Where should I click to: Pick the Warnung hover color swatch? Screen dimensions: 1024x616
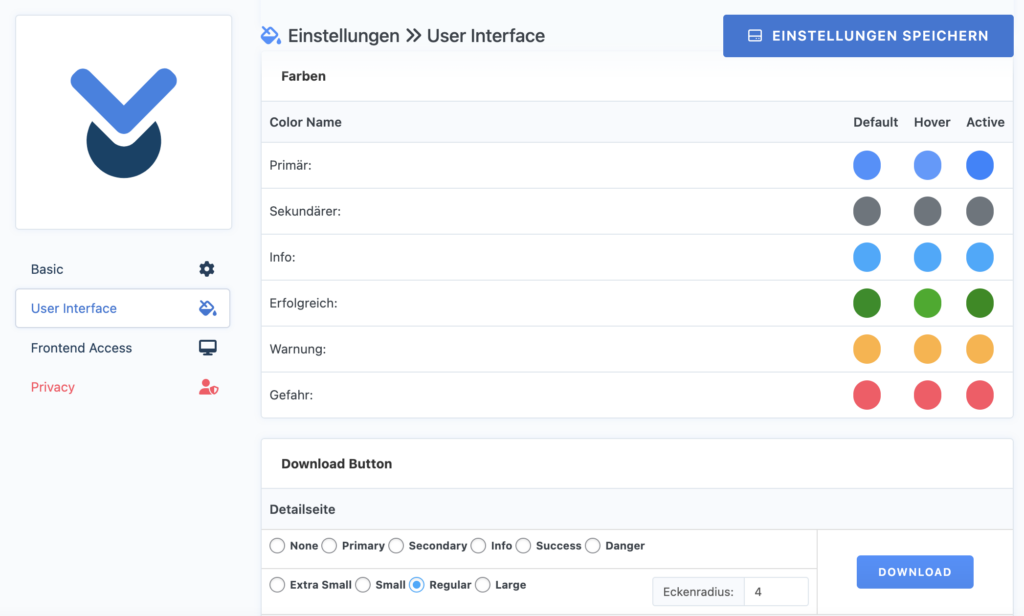(927, 349)
